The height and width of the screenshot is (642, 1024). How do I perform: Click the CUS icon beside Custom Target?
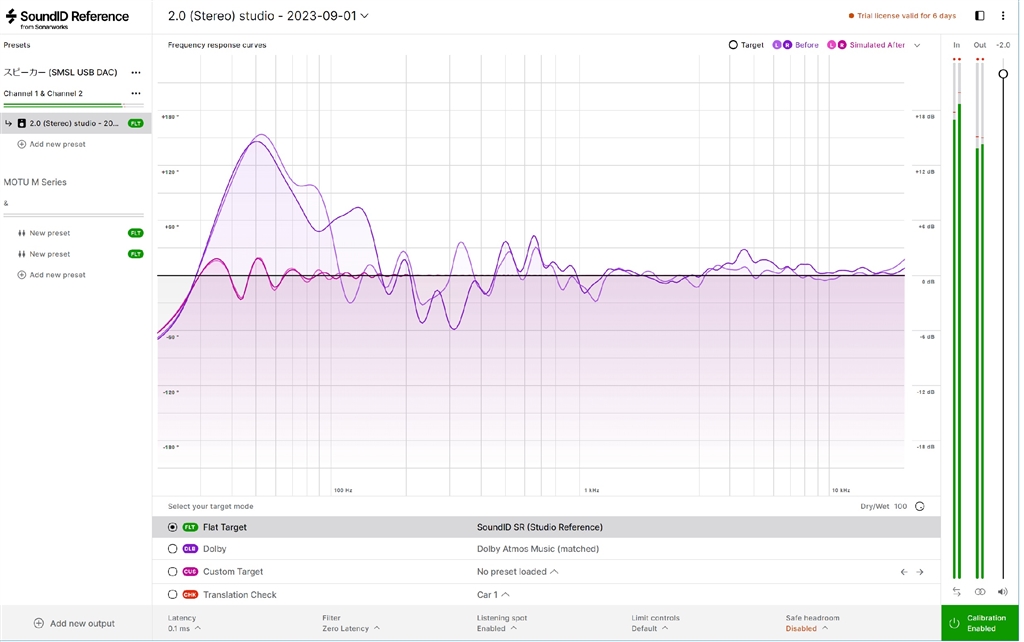190,571
